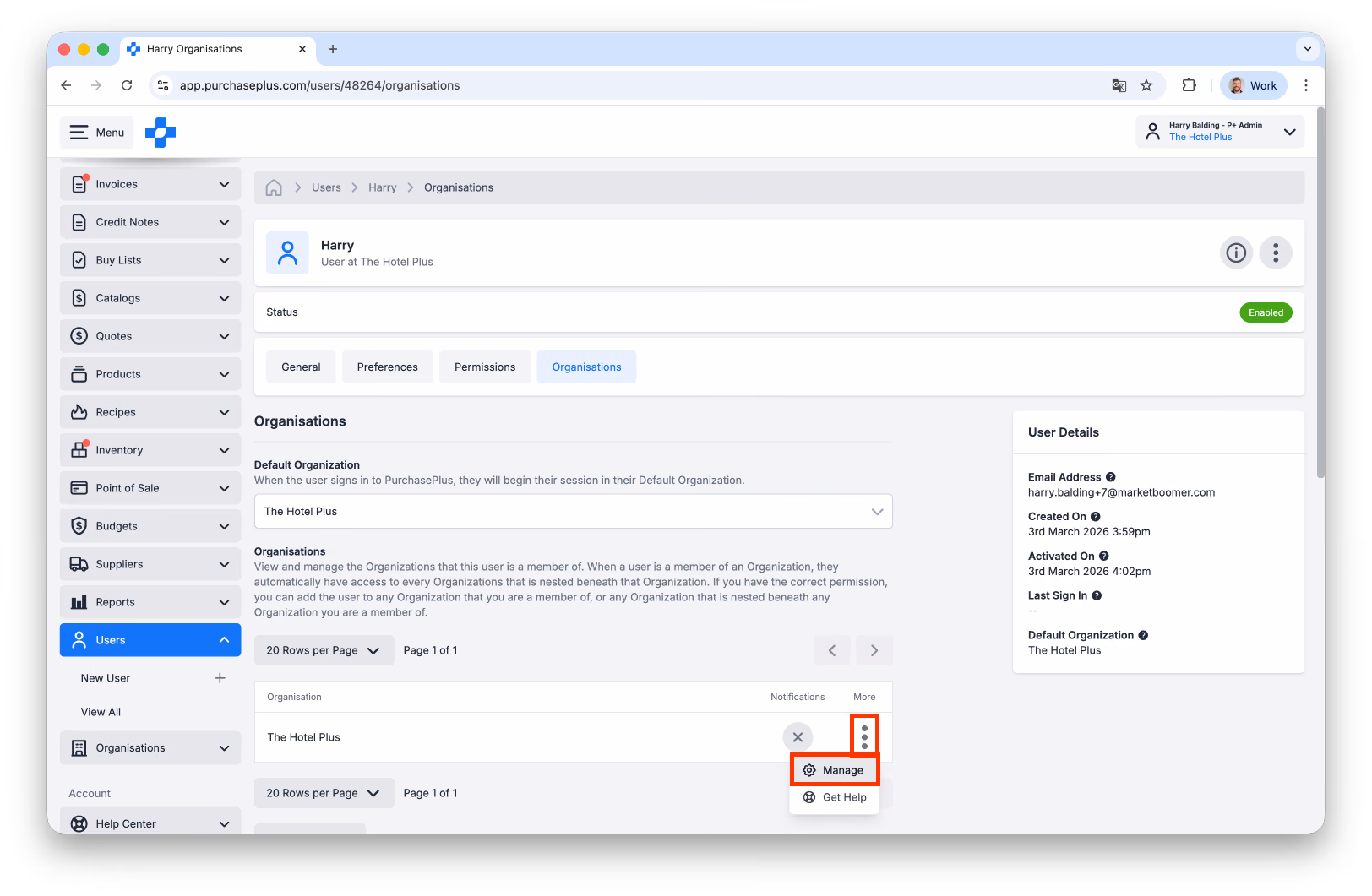Open the browser three-dot menu

(x=1306, y=85)
